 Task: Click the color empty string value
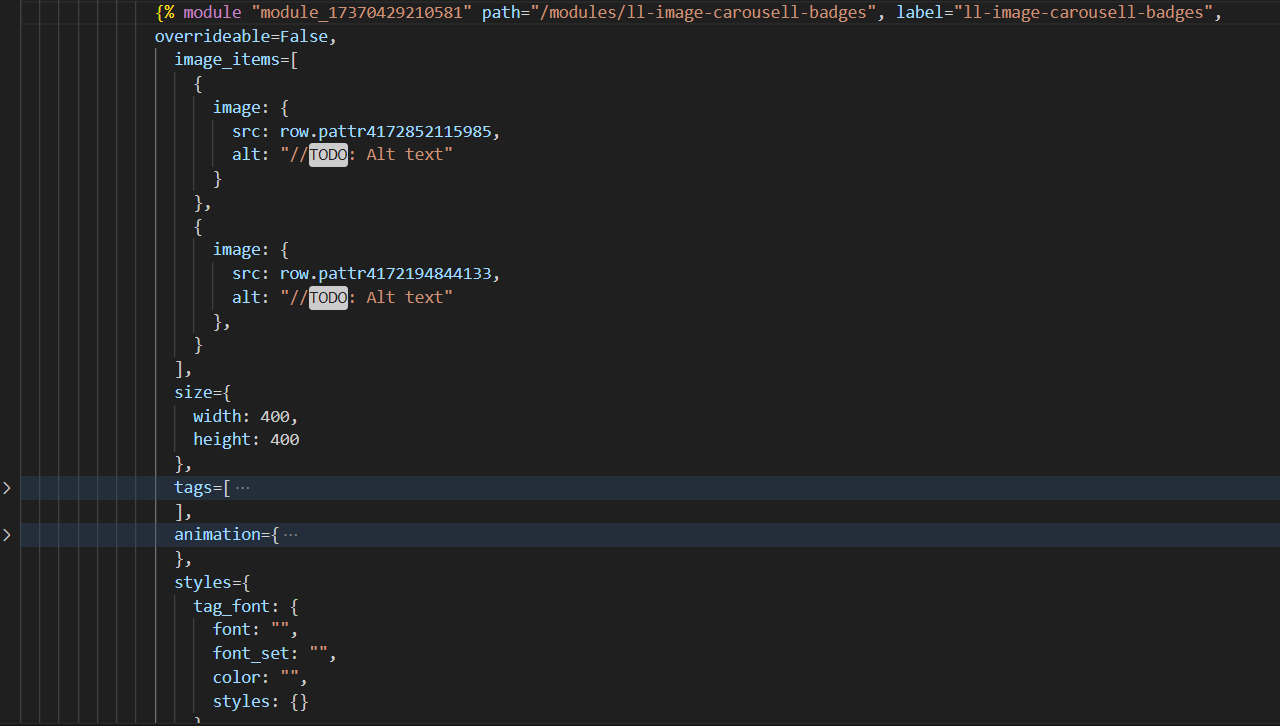tap(290, 677)
